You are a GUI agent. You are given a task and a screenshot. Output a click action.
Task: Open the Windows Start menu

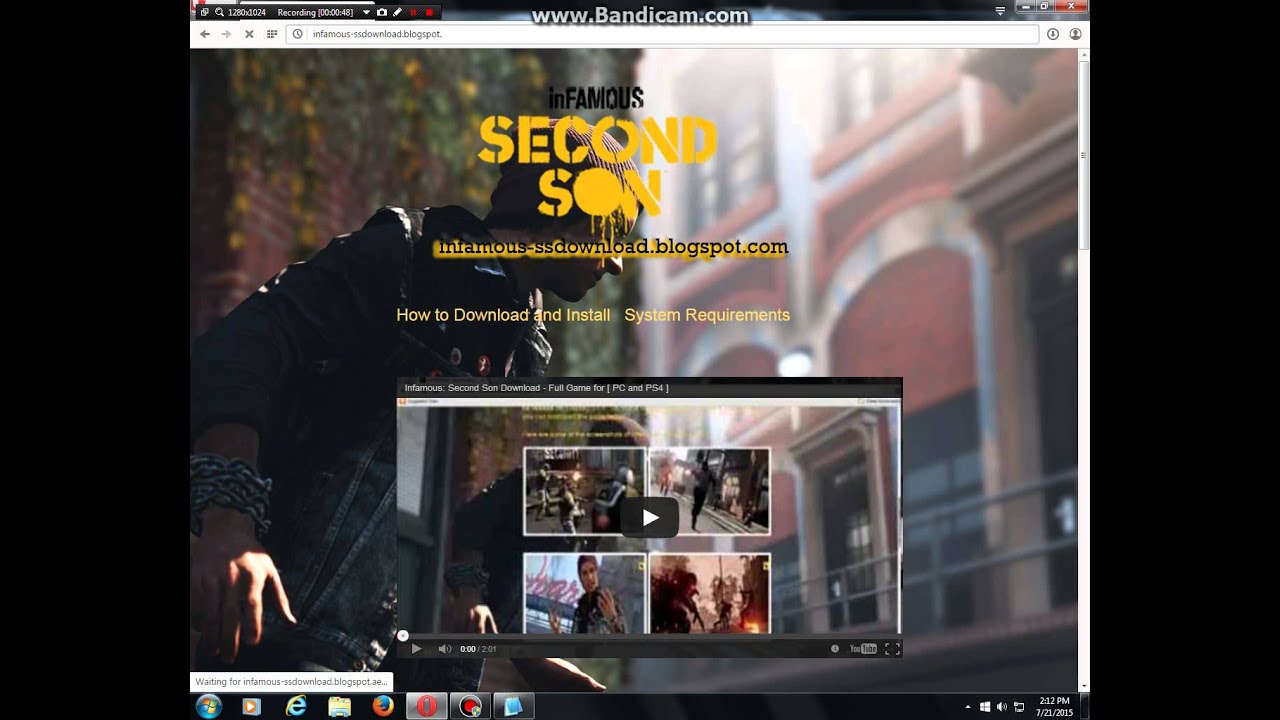(x=209, y=706)
